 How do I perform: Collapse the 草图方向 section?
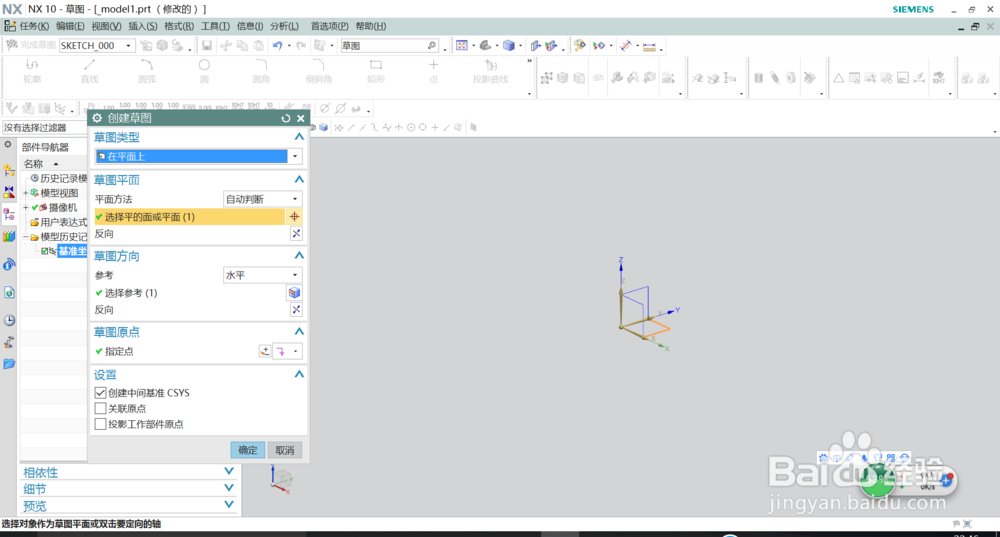[x=298, y=256]
